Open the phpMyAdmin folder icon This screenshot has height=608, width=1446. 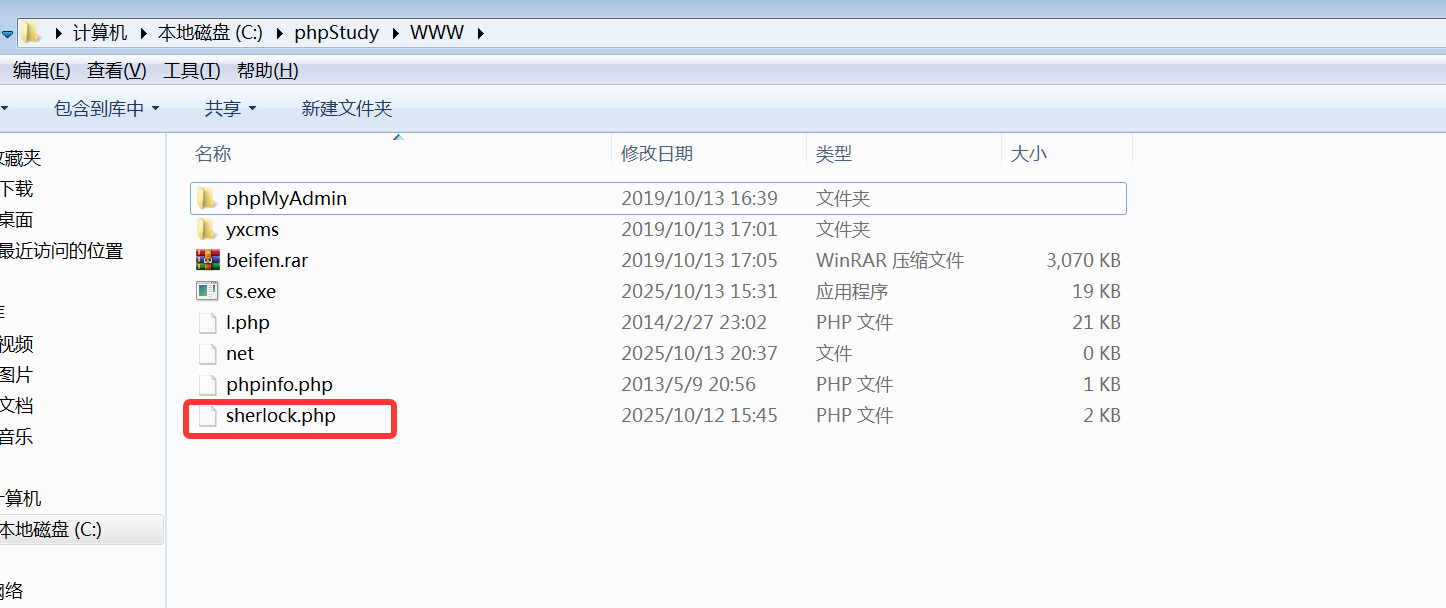[x=207, y=198]
